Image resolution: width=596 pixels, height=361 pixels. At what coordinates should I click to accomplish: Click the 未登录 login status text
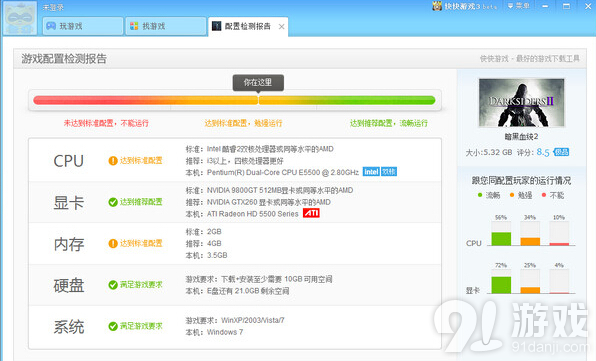click(53, 7)
